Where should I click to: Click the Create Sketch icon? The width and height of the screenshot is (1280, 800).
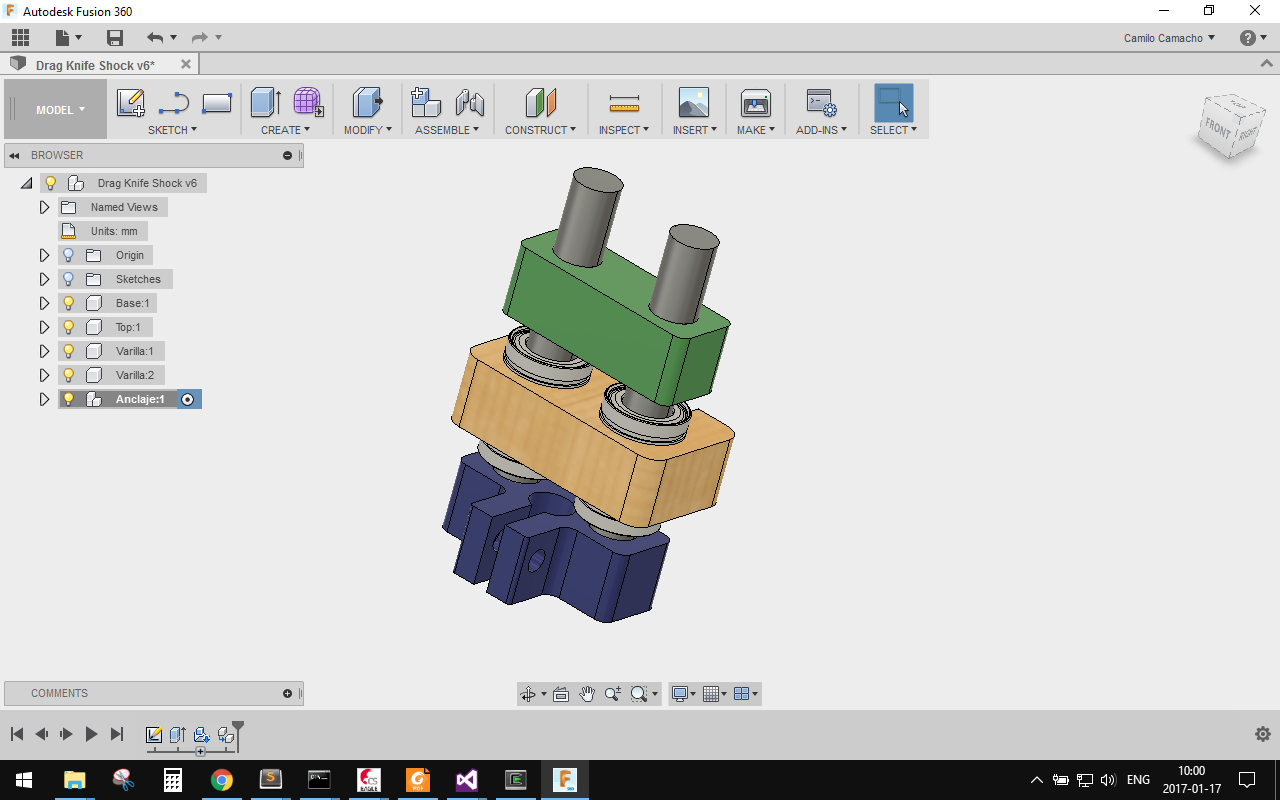click(x=131, y=103)
